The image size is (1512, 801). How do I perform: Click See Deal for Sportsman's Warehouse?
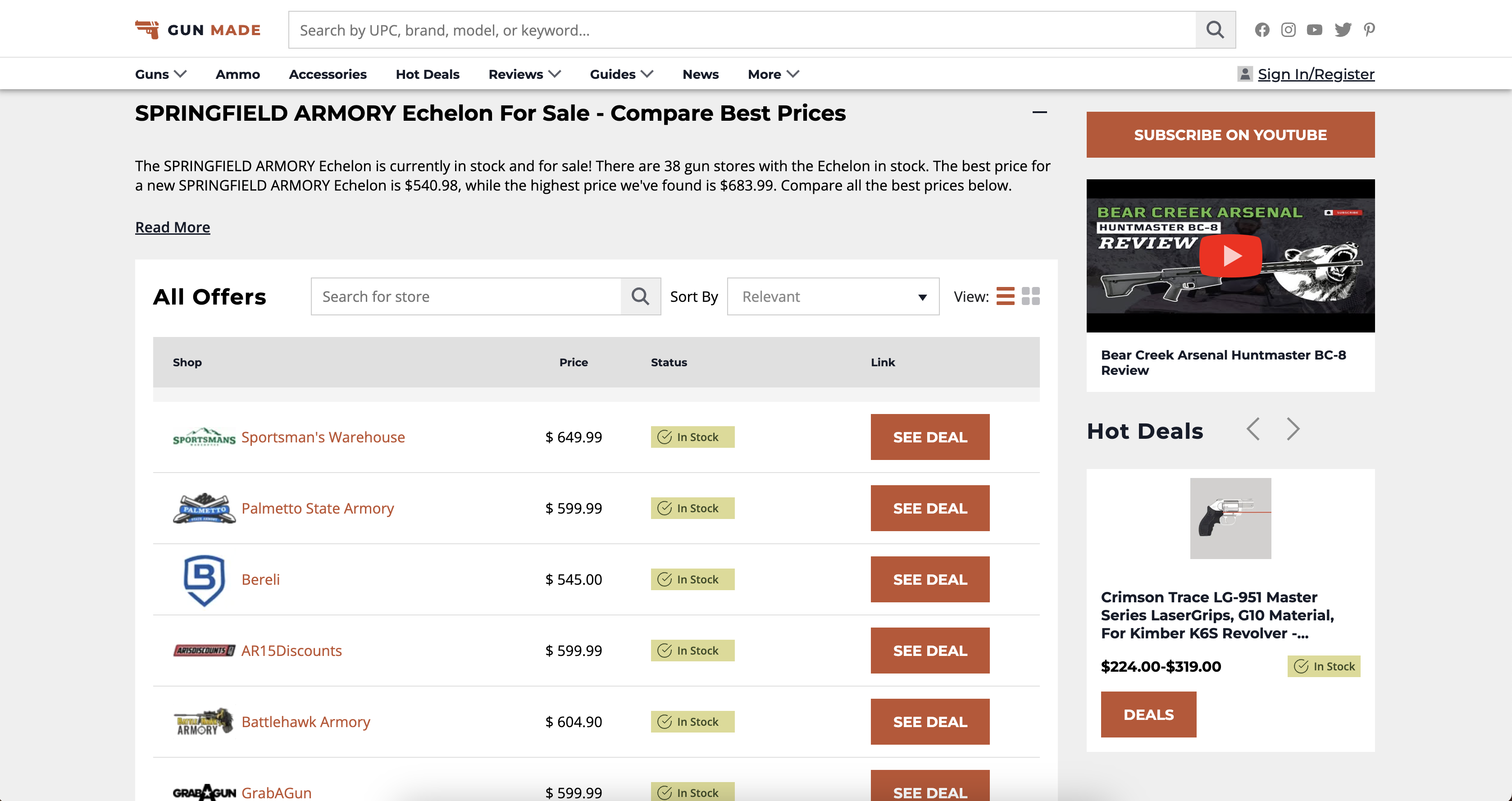point(930,437)
